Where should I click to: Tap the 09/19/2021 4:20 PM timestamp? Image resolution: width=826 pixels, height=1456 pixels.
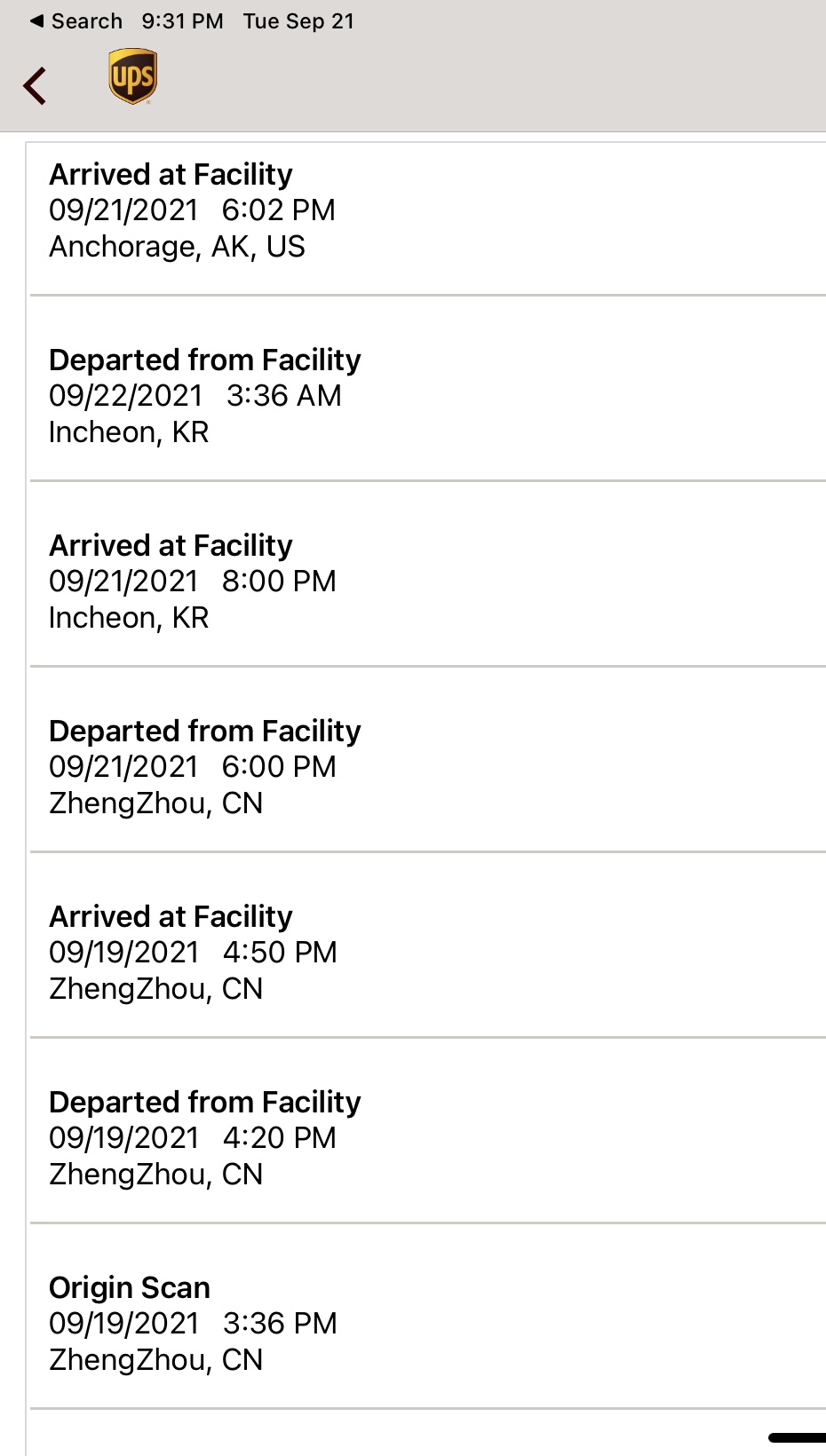[192, 1138]
